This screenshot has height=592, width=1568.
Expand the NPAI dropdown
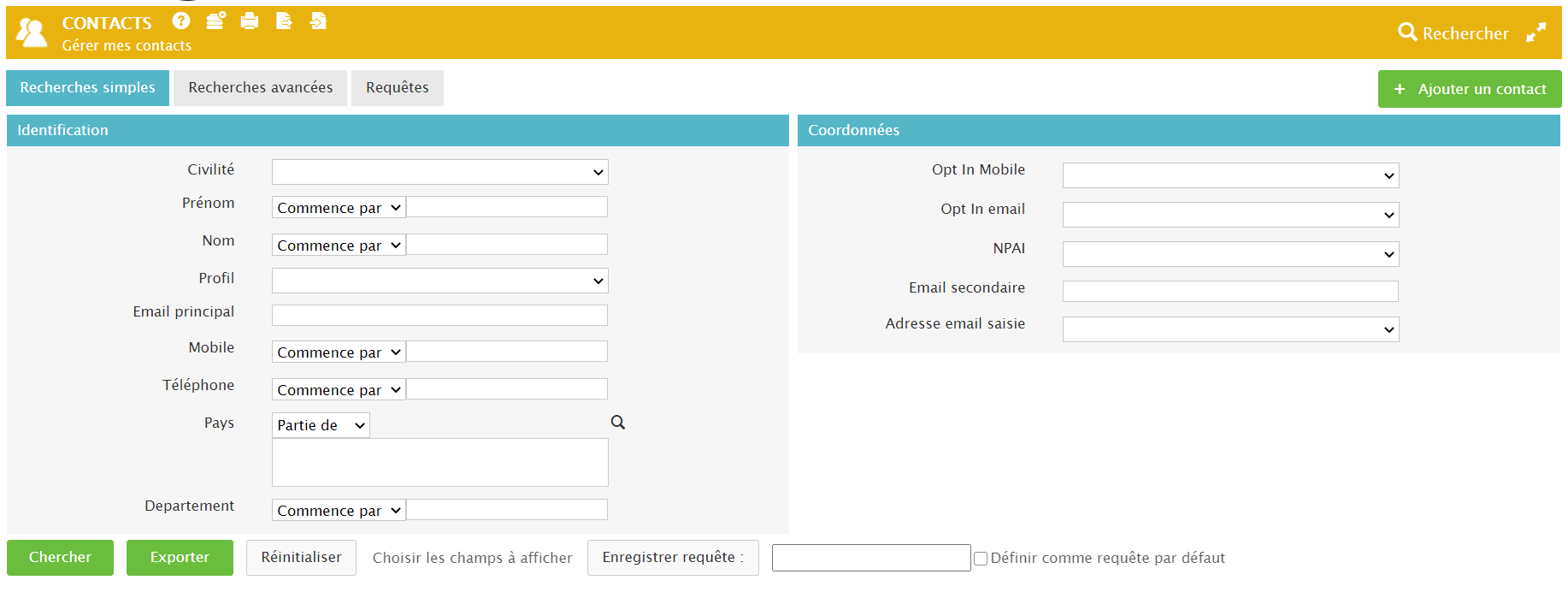(1230, 254)
